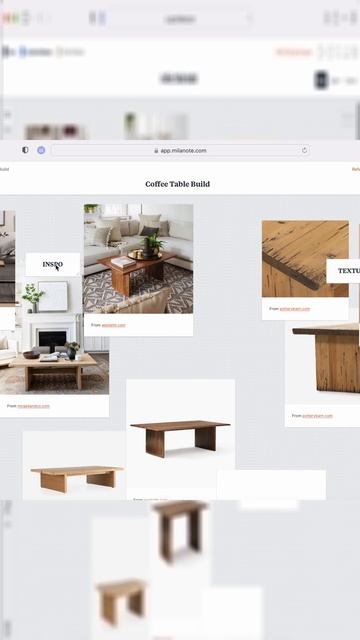Image resolution: width=360 pixels, height=640 pixels.
Task: Open potterybarn.com link under wood texture image
Action: (x=295, y=309)
